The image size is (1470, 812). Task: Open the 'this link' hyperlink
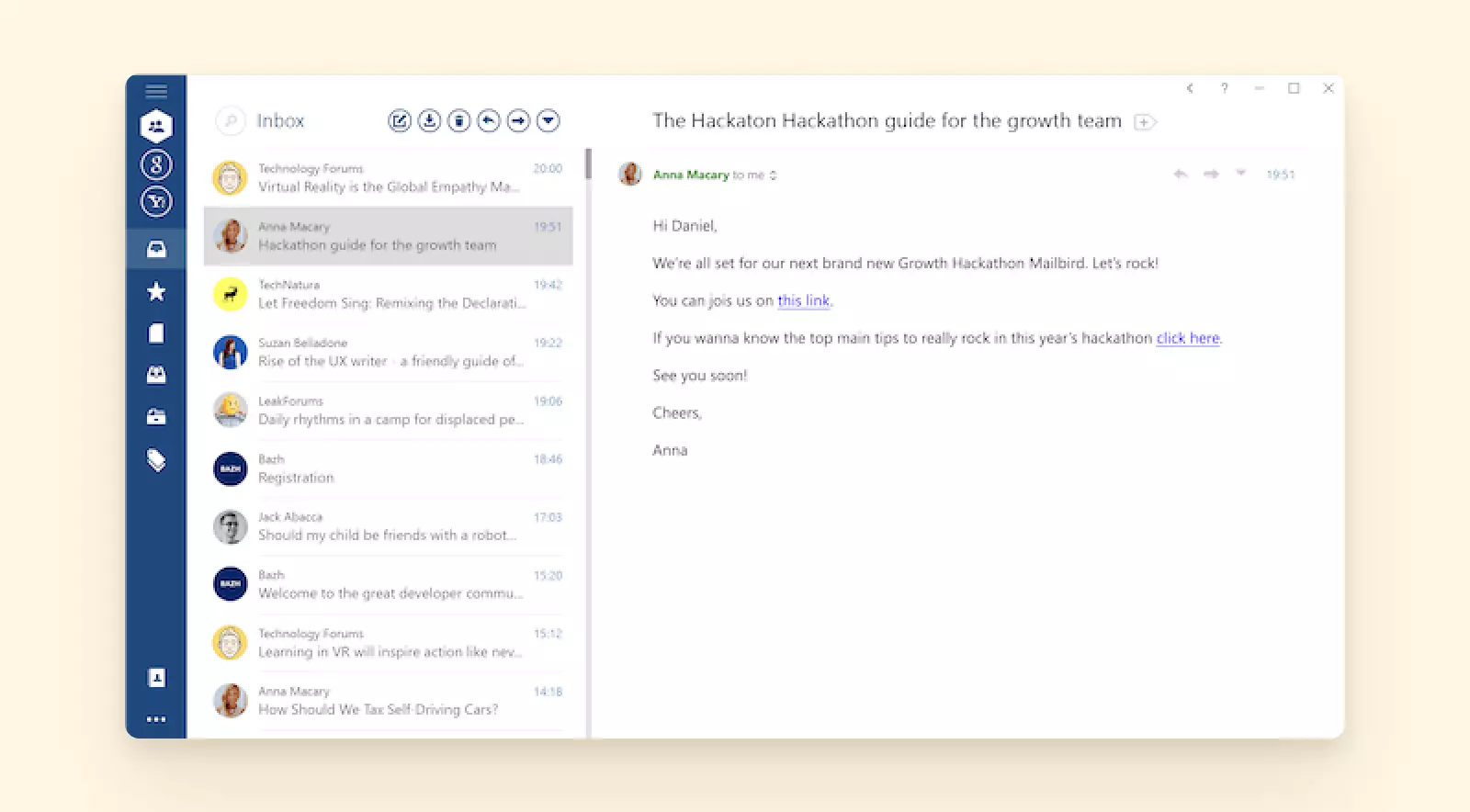pos(803,300)
